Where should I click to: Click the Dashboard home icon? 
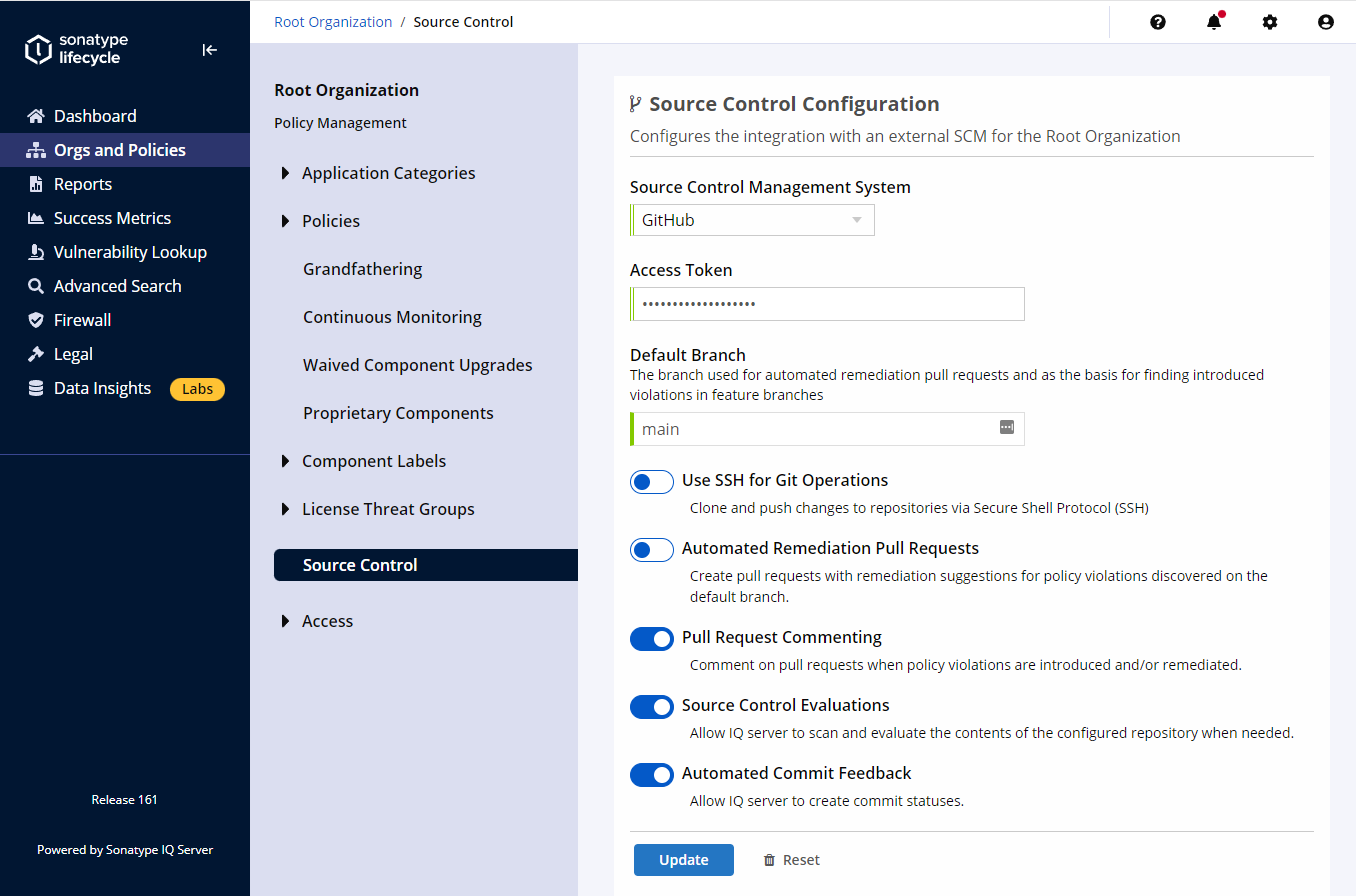(36, 116)
